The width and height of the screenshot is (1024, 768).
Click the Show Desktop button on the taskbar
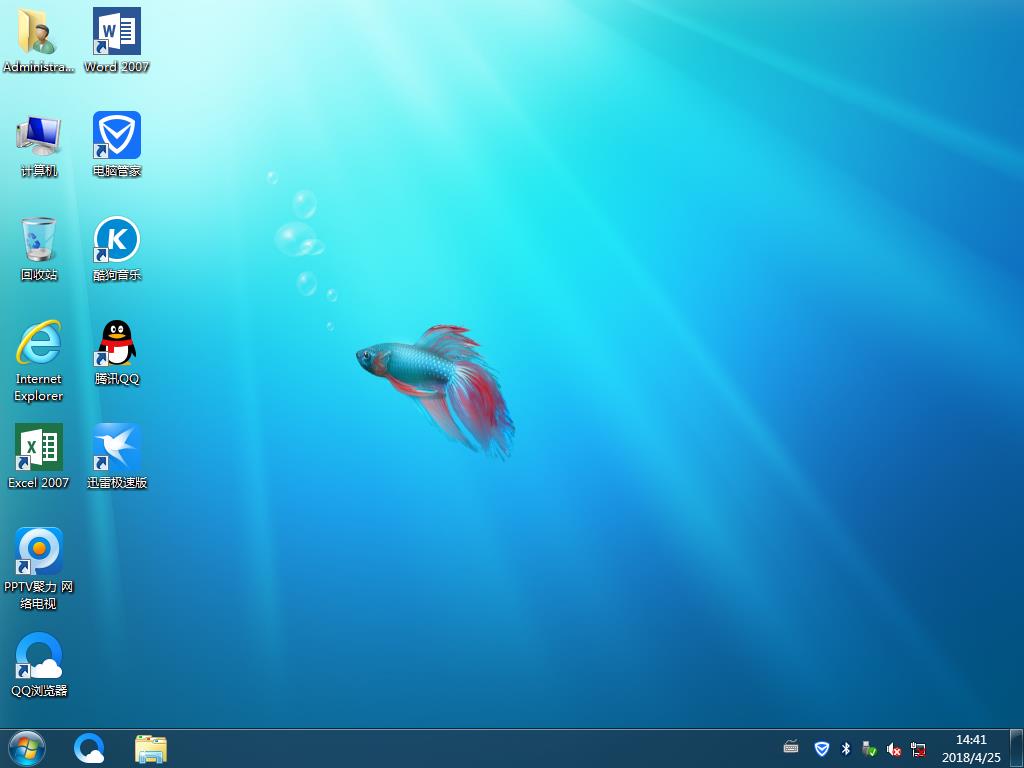pos(1017,748)
